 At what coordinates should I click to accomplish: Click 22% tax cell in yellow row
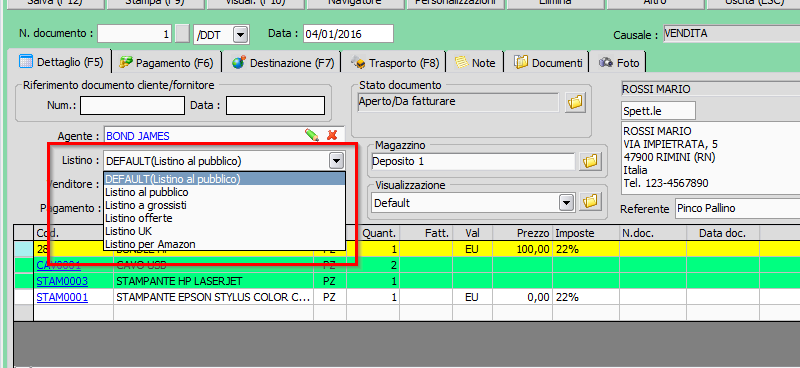586,250
